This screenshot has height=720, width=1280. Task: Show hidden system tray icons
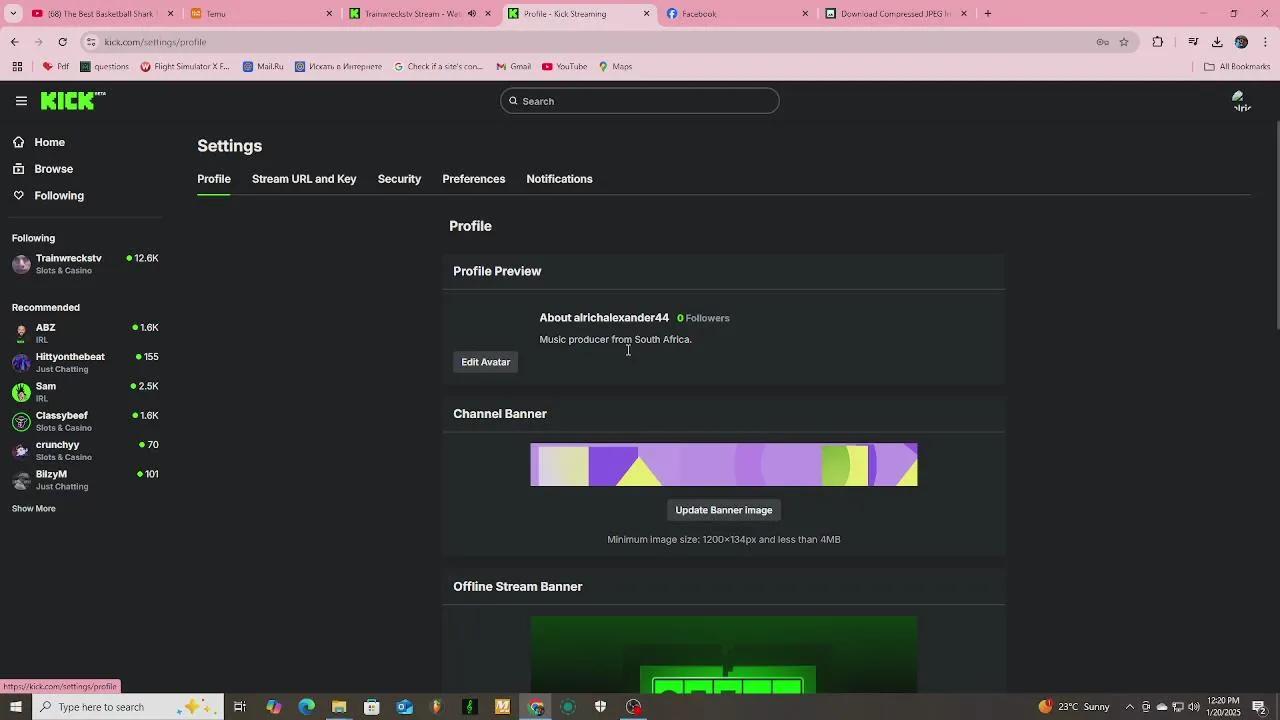click(1130, 707)
